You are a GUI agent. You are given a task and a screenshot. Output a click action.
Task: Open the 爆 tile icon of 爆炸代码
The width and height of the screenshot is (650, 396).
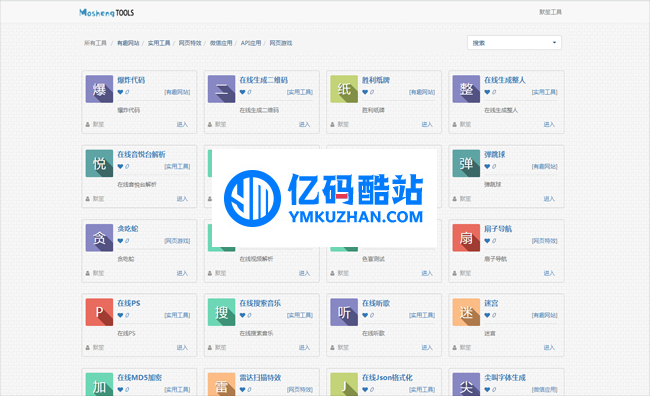coord(99,89)
